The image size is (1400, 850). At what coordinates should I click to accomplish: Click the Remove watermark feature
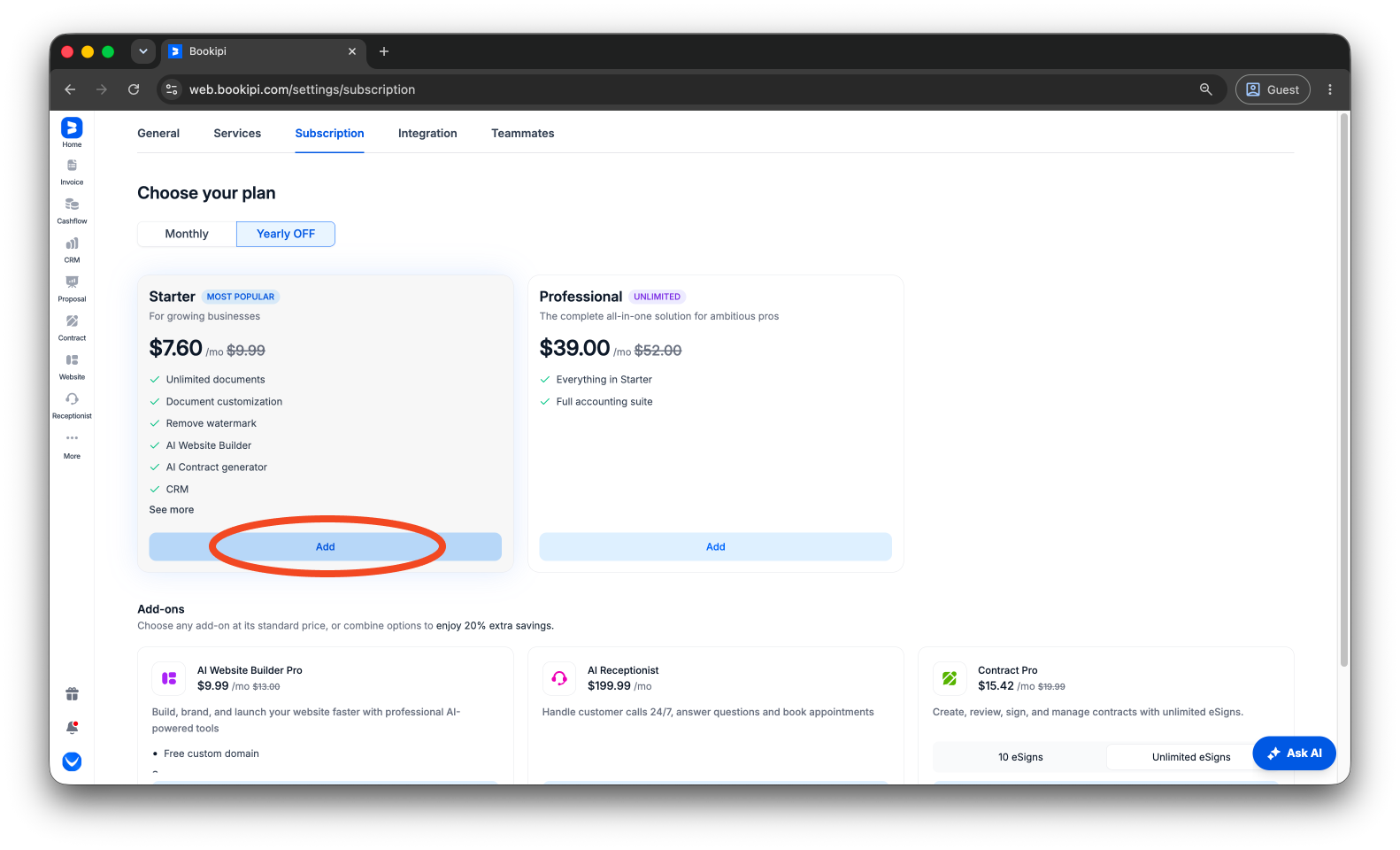(x=211, y=423)
